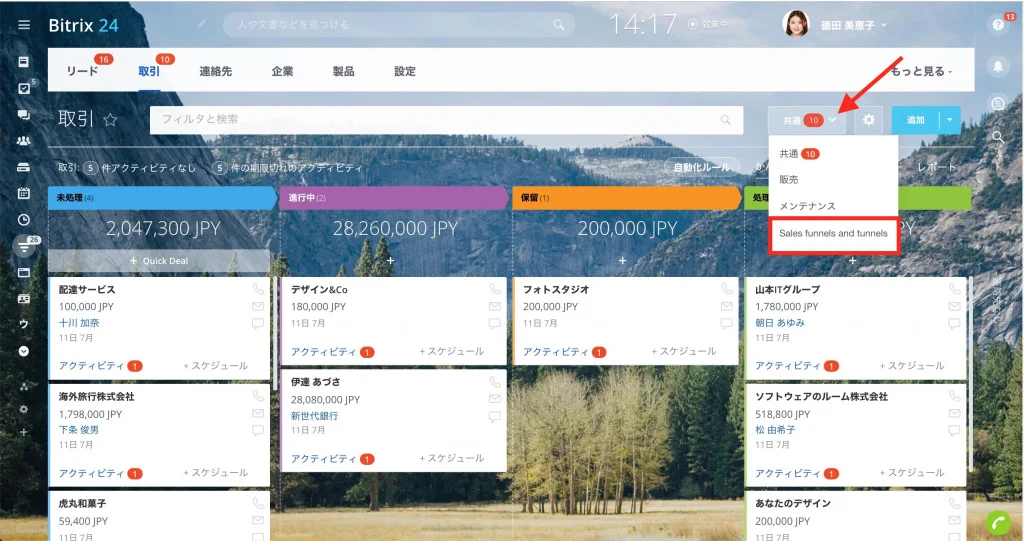
Task: Open 下条 俊男 contact link
Action: pyautogui.click(x=79, y=430)
